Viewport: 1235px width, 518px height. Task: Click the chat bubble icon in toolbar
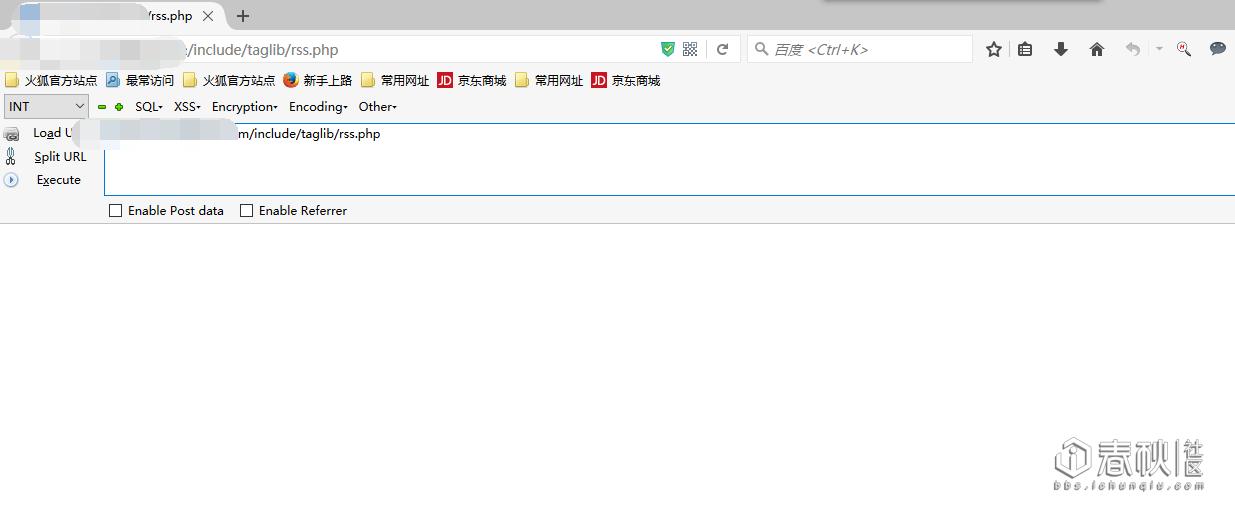(1217, 48)
